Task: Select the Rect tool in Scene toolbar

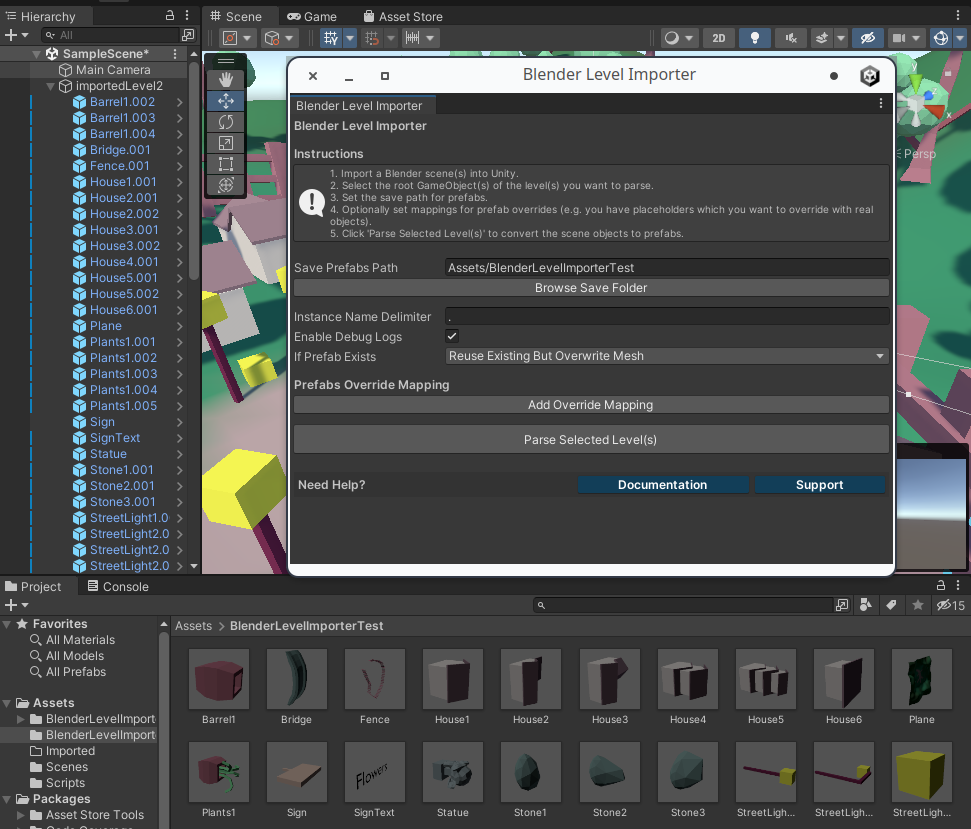Action: (x=225, y=164)
